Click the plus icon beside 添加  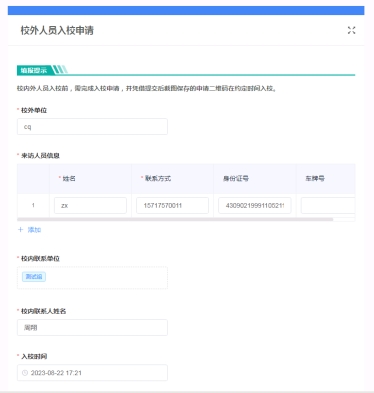click(20, 230)
